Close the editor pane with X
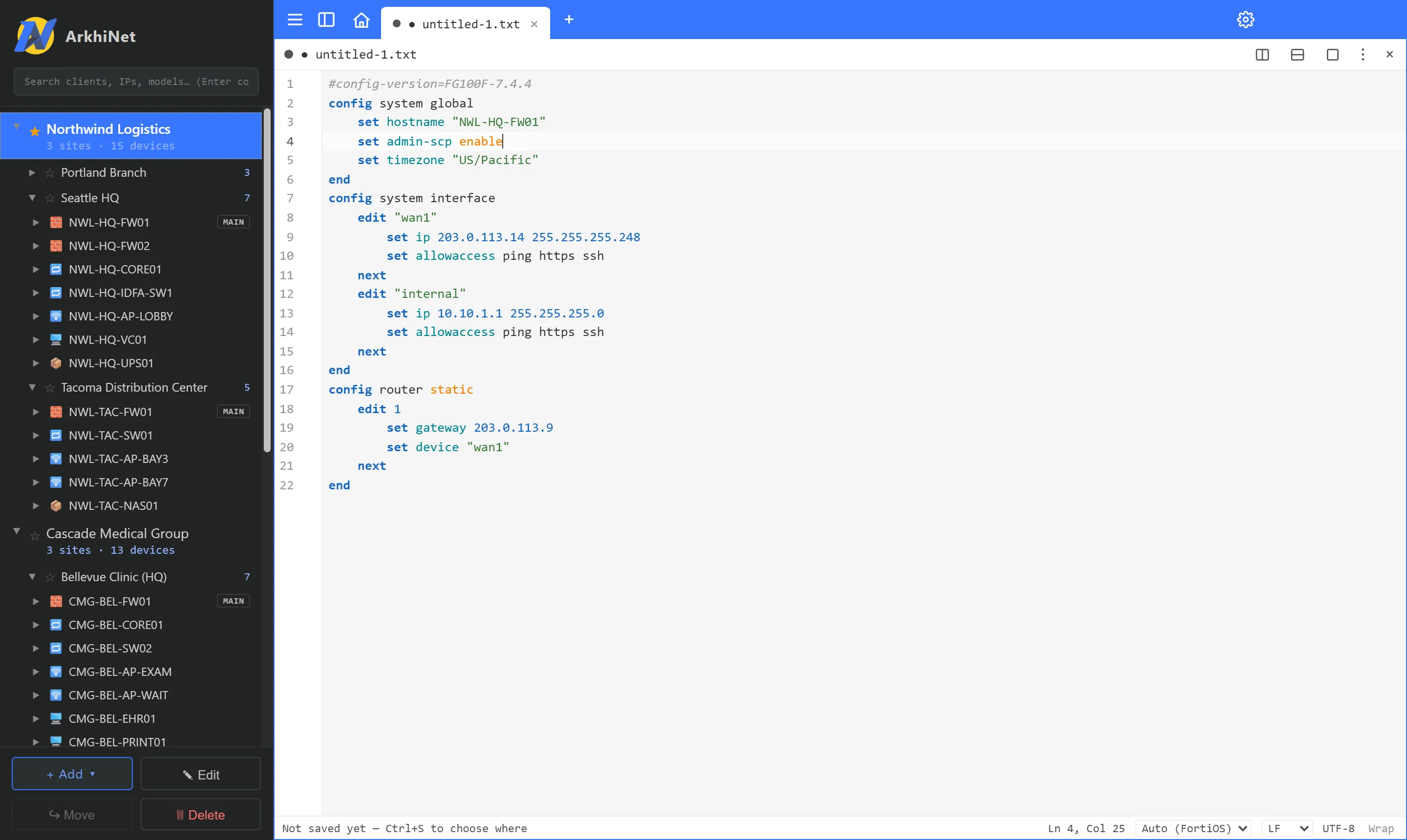 (1389, 54)
